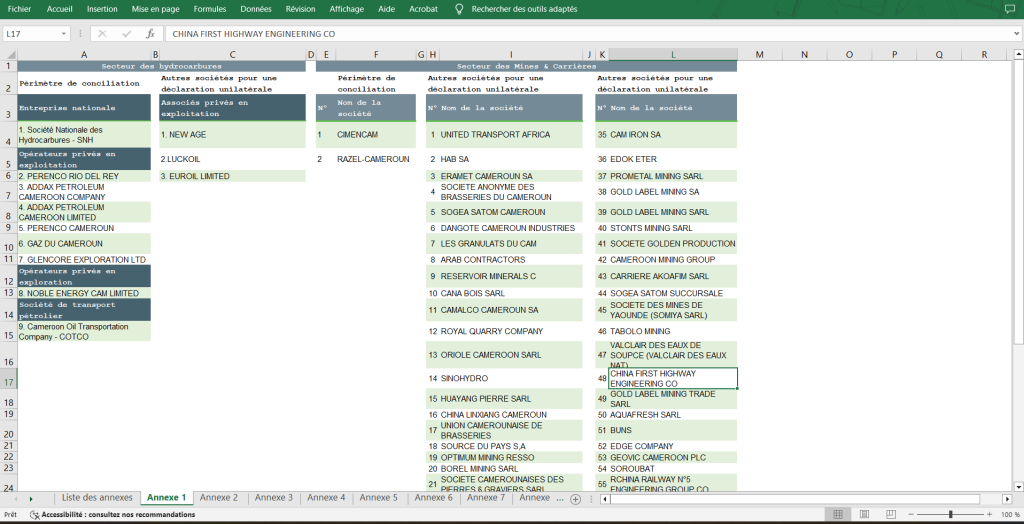This screenshot has height=524, width=1024.
Task: Click horizontal scrollbar right arrow
Action: [x=1005, y=499]
